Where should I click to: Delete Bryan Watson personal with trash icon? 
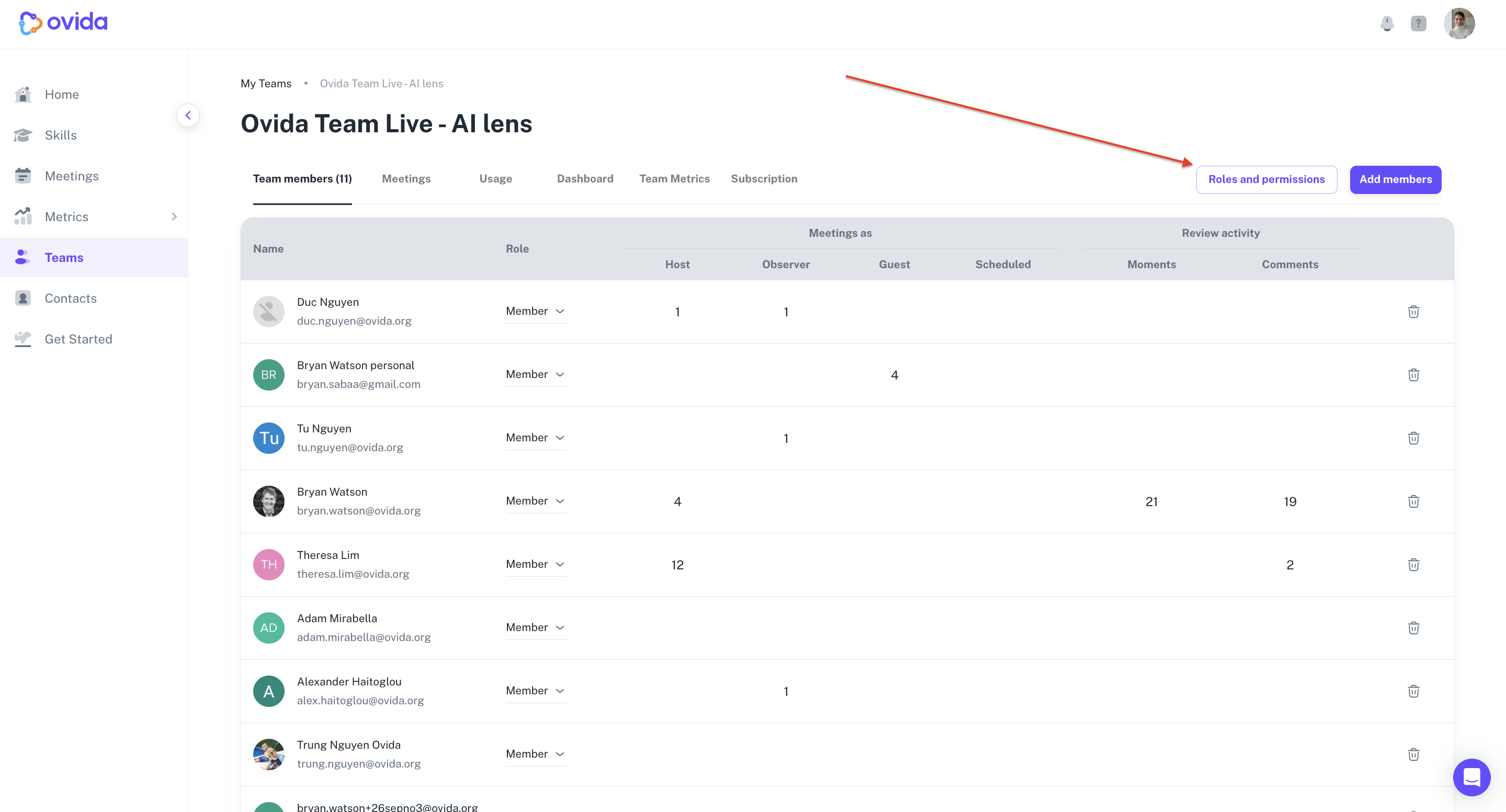(1413, 374)
